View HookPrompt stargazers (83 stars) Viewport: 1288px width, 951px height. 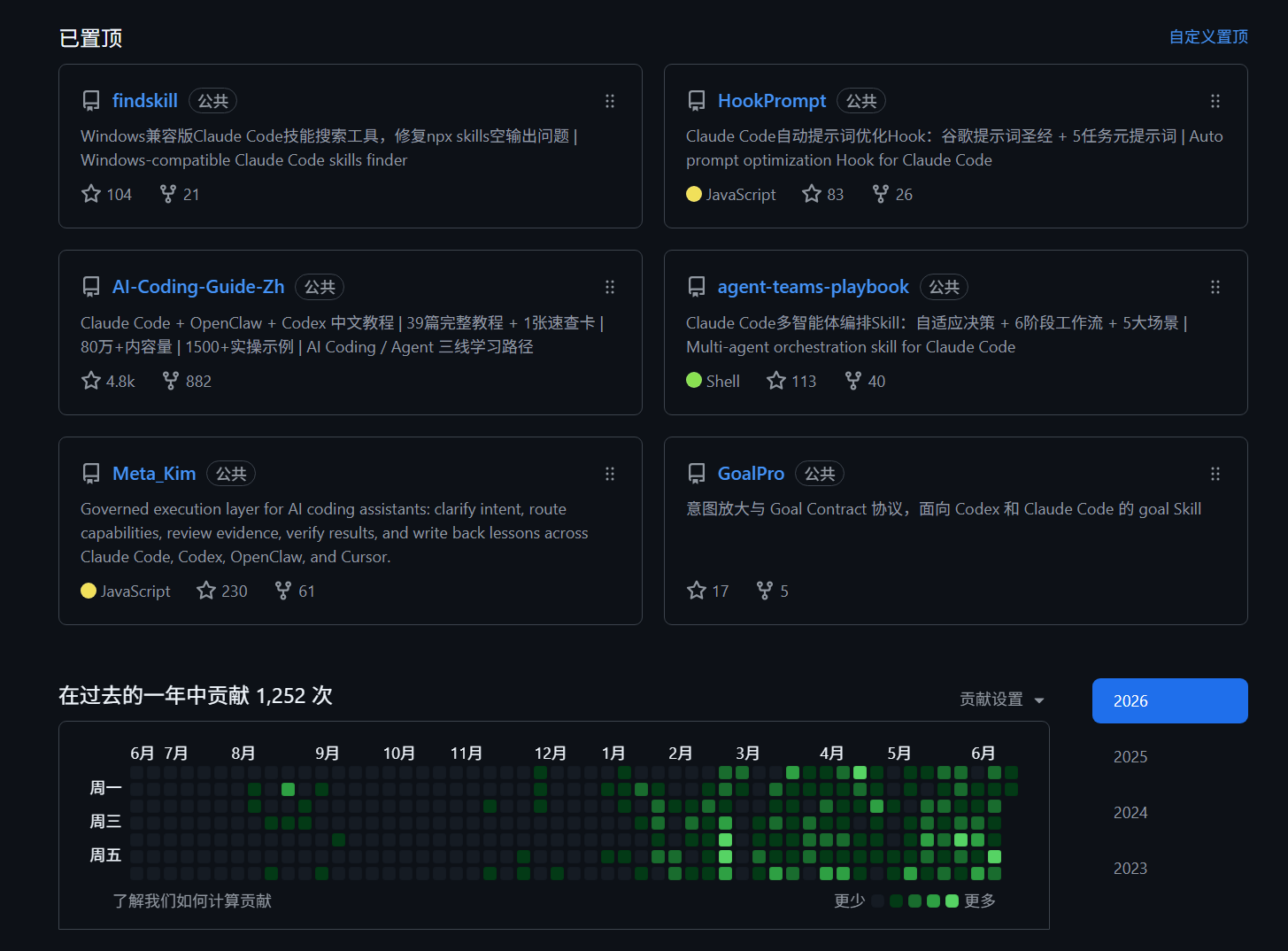click(x=823, y=194)
